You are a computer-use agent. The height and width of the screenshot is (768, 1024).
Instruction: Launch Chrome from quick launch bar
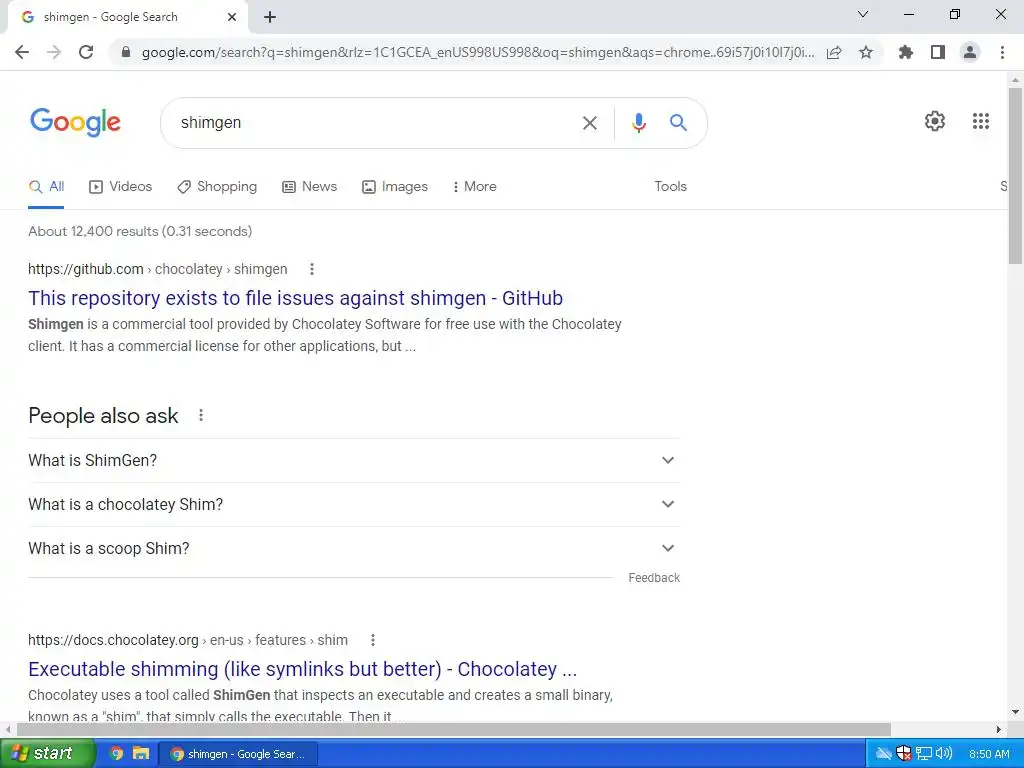(x=116, y=754)
